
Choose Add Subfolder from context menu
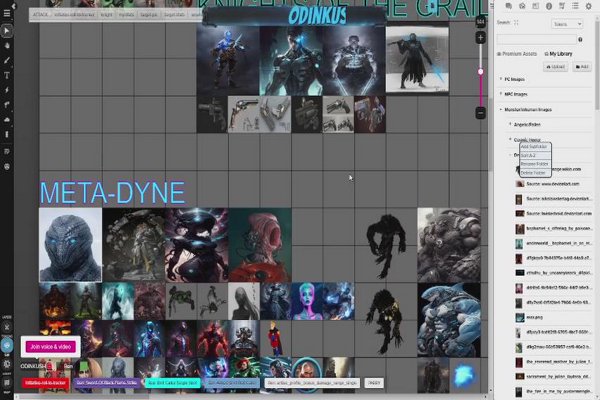[x=534, y=147]
